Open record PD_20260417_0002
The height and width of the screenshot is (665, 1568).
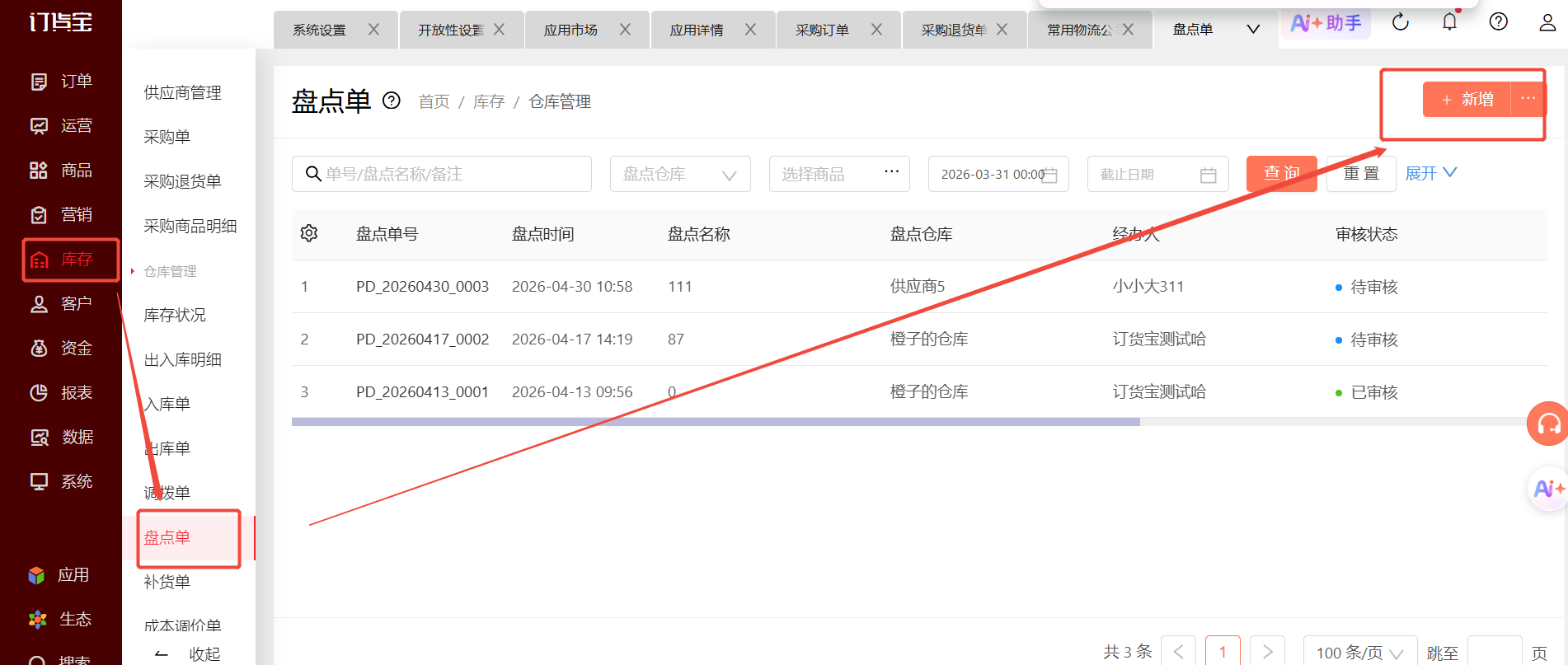(x=422, y=339)
